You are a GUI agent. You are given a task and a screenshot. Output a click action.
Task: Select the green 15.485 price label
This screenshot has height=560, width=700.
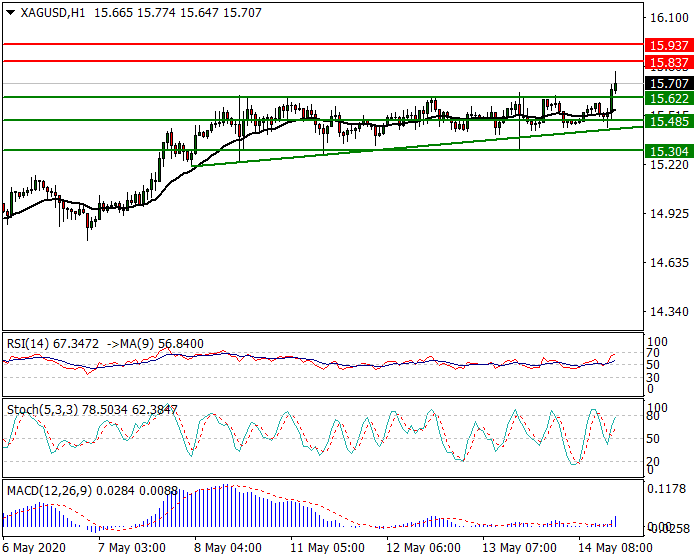(x=669, y=121)
